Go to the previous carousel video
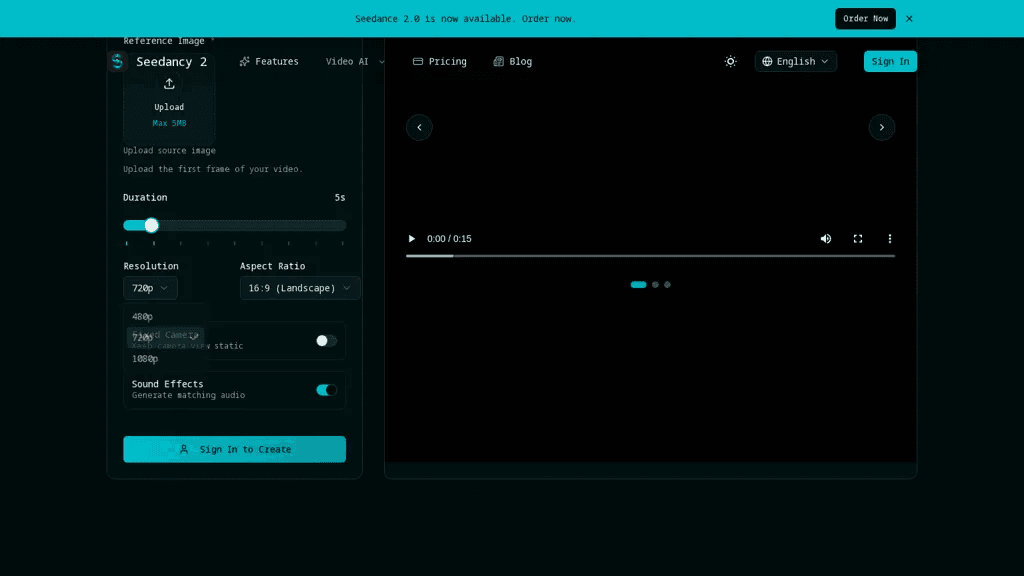This screenshot has height=576, width=1024. coord(419,127)
